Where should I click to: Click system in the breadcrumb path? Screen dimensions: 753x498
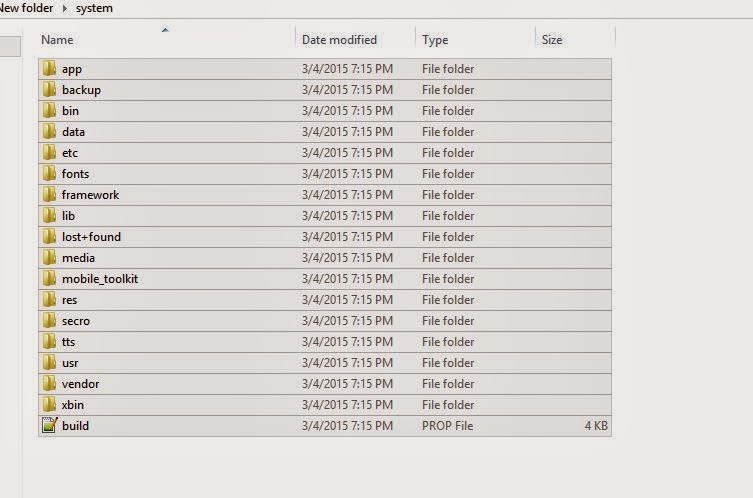point(94,9)
